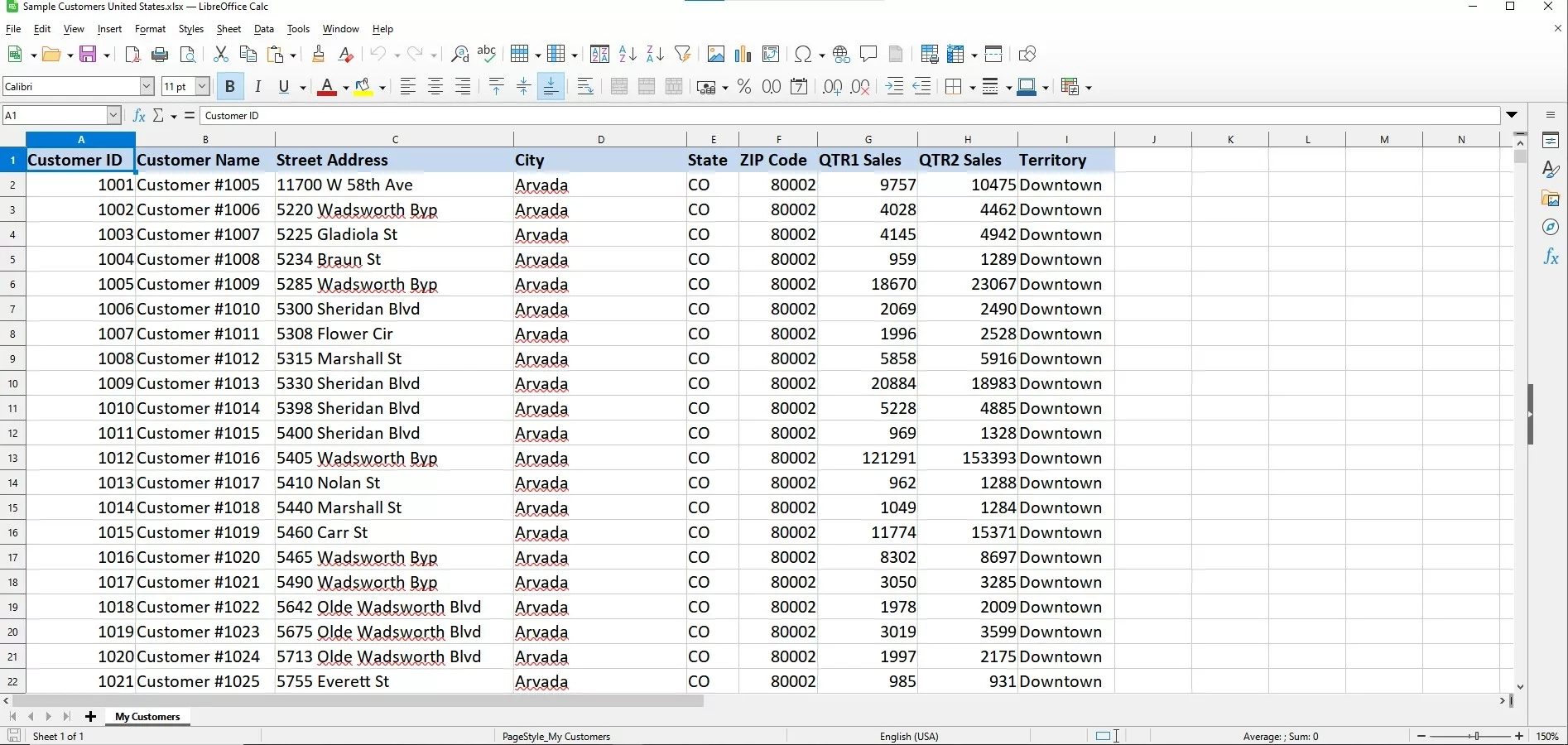
Task: Click the AutoFilter funnel icon
Action: [x=683, y=55]
